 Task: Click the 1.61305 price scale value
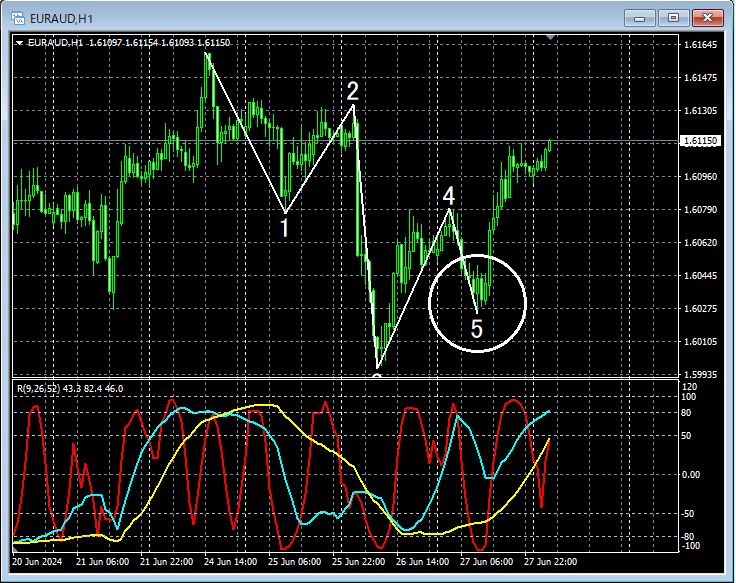pyautogui.click(x=700, y=110)
